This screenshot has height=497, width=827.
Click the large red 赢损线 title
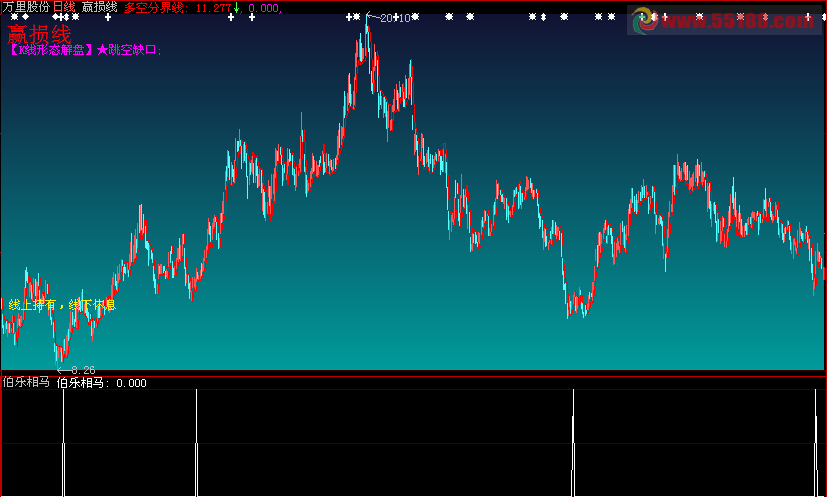(x=39, y=35)
